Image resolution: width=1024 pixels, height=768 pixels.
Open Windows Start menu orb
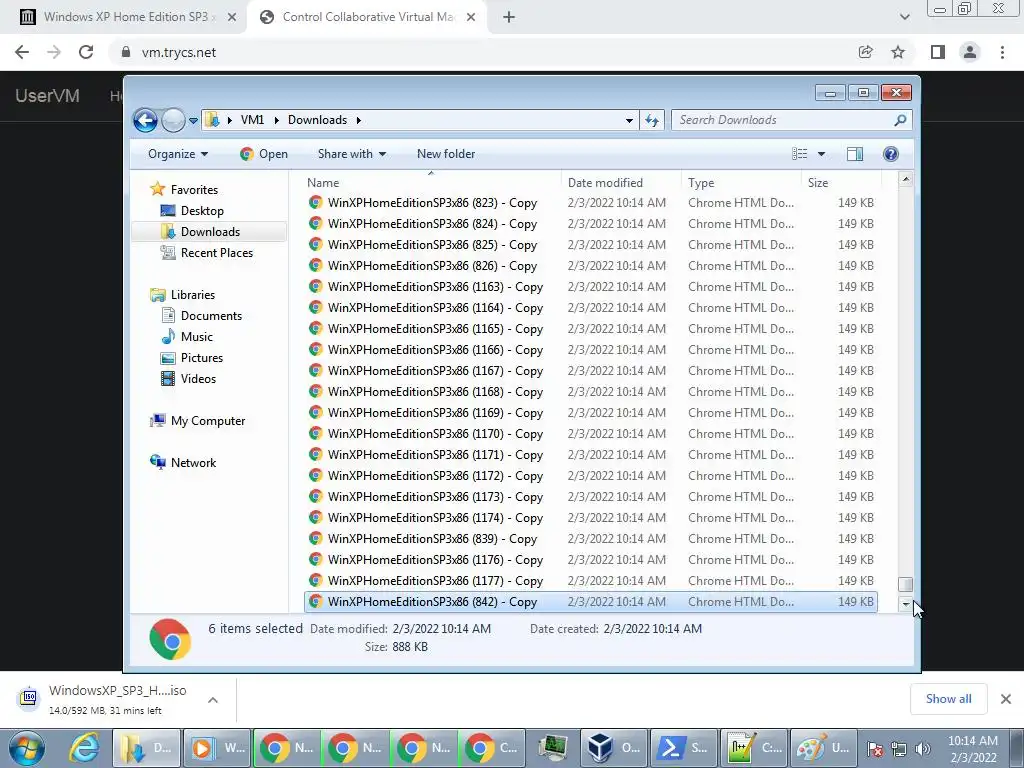[x=26, y=748]
